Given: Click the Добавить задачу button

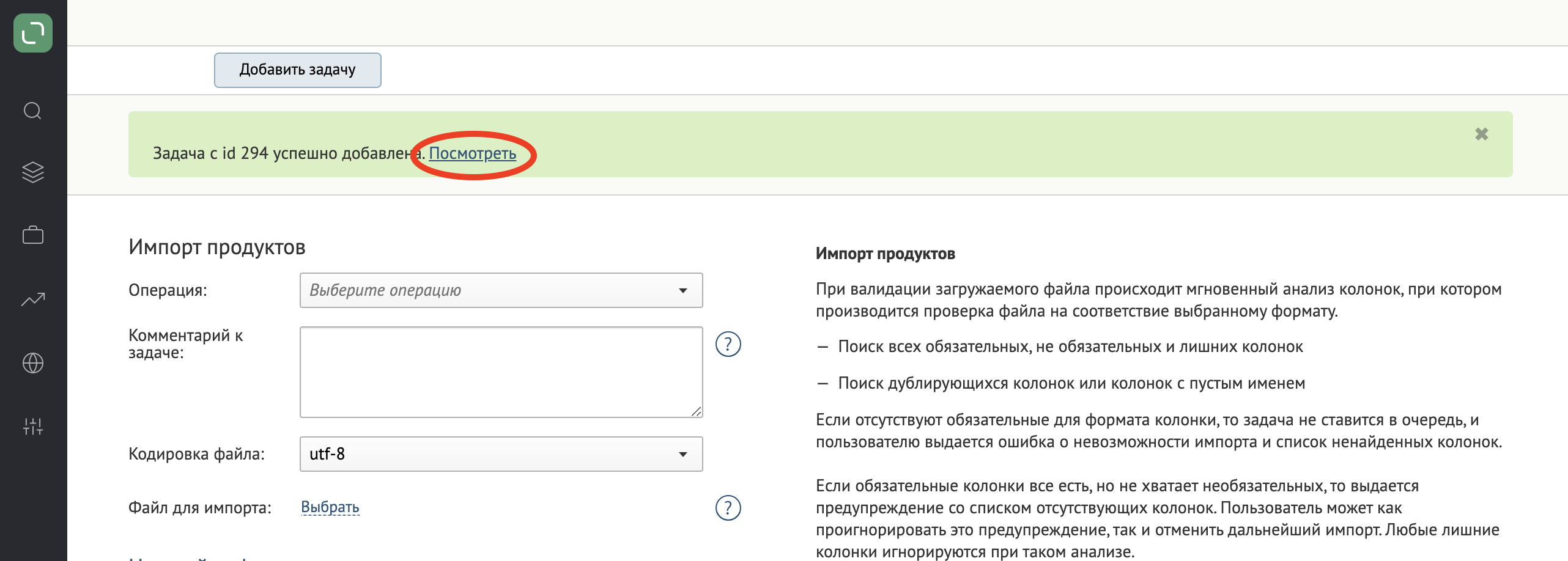Looking at the screenshot, I should (x=297, y=70).
